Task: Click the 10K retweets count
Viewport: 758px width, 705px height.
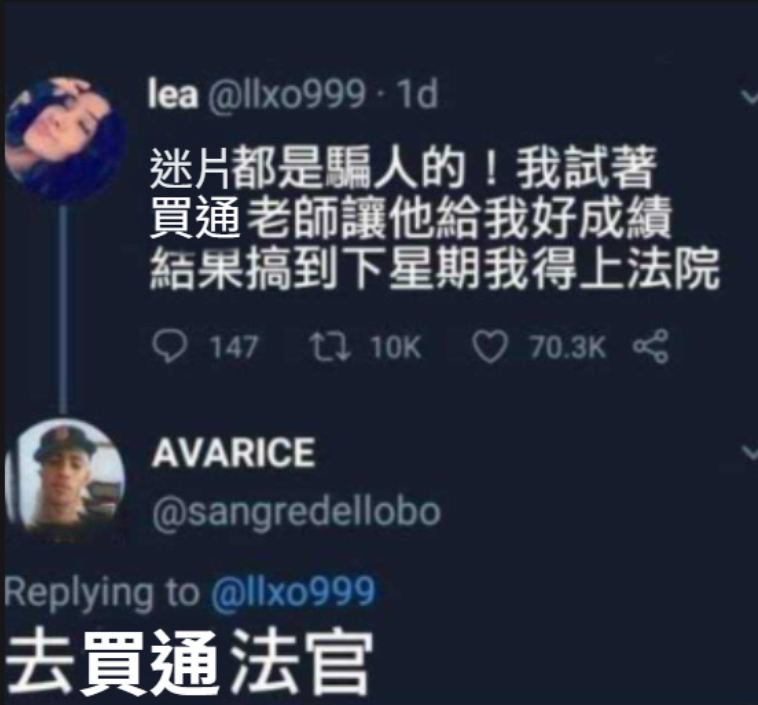Action: click(x=396, y=347)
